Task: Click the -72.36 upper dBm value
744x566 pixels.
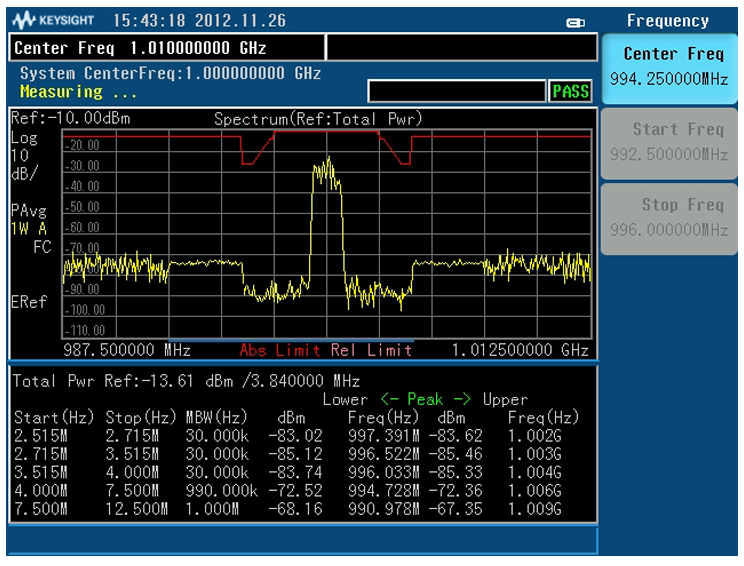Action: point(456,491)
